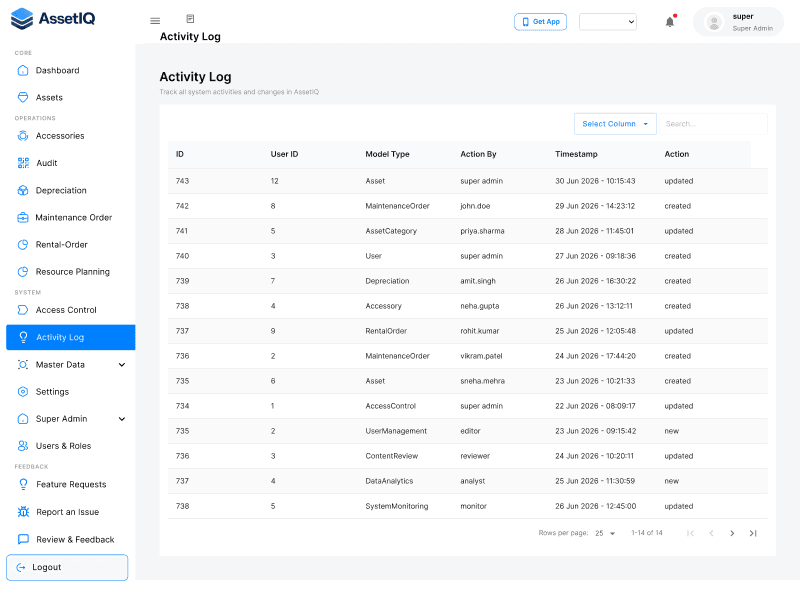The width and height of the screenshot is (800, 593).
Task: Open the Users & Roles label
Action: pyautogui.click(x=63, y=446)
